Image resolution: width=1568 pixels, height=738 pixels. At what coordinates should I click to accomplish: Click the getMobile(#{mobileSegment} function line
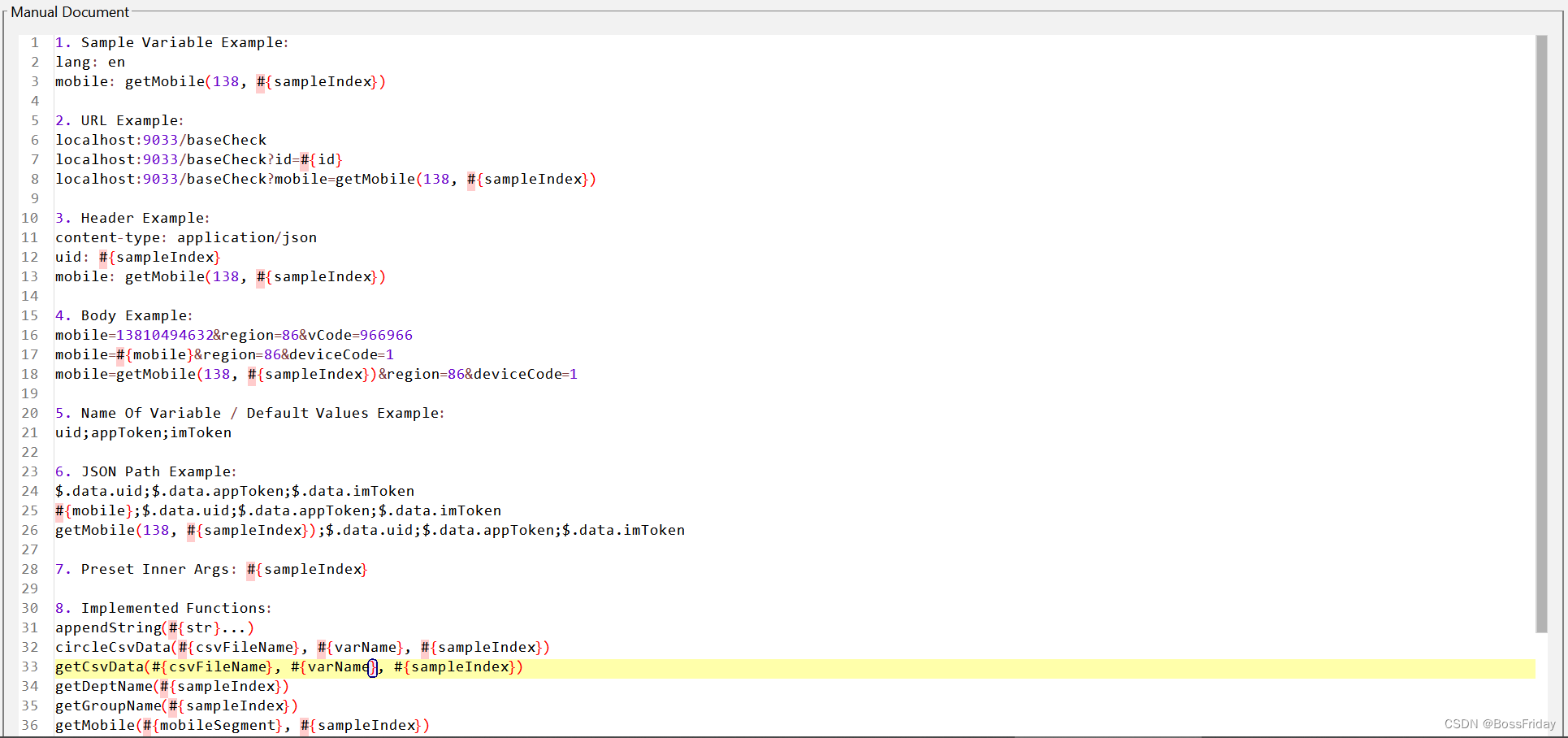point(242,725)
